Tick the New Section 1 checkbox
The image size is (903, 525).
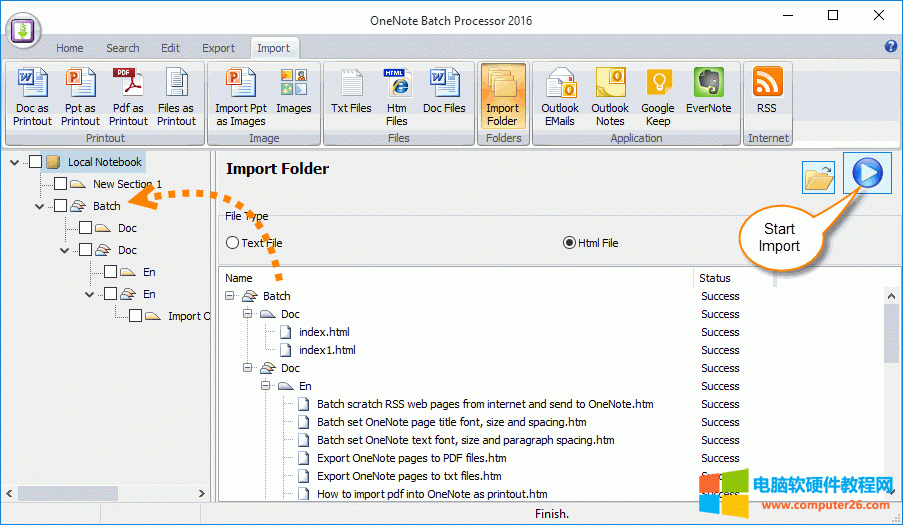[61, 184]
